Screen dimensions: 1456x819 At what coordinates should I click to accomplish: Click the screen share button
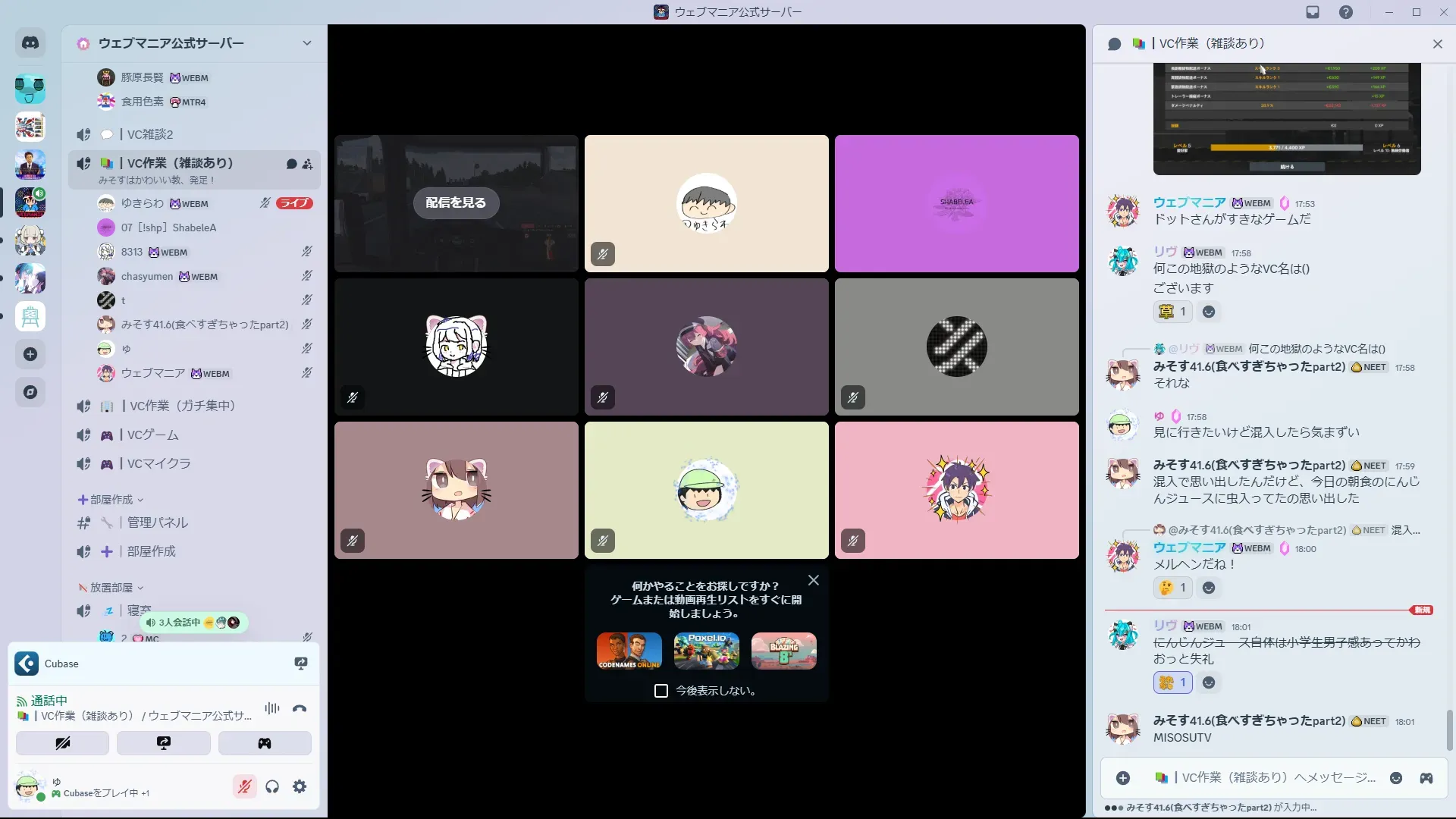tap(164, 743)
